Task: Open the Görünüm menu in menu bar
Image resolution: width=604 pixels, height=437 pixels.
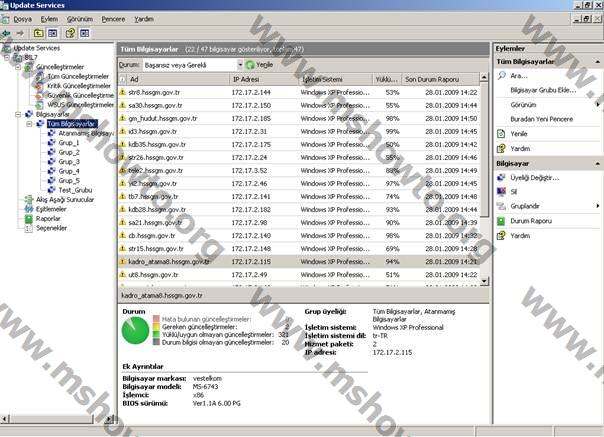Action: pos(80,19)
